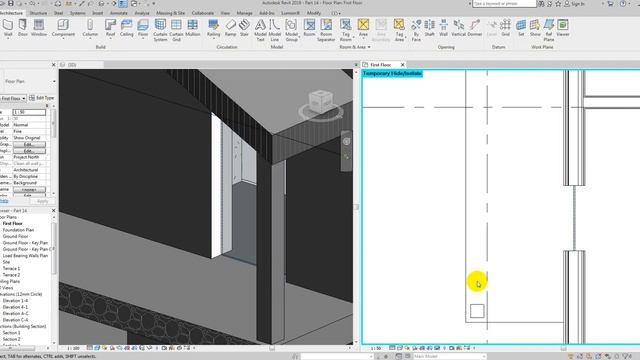Toggle the highlighted Thin Lines quick access button
Viewport: 640px width, 360px height.
click(x=123, y=4)
